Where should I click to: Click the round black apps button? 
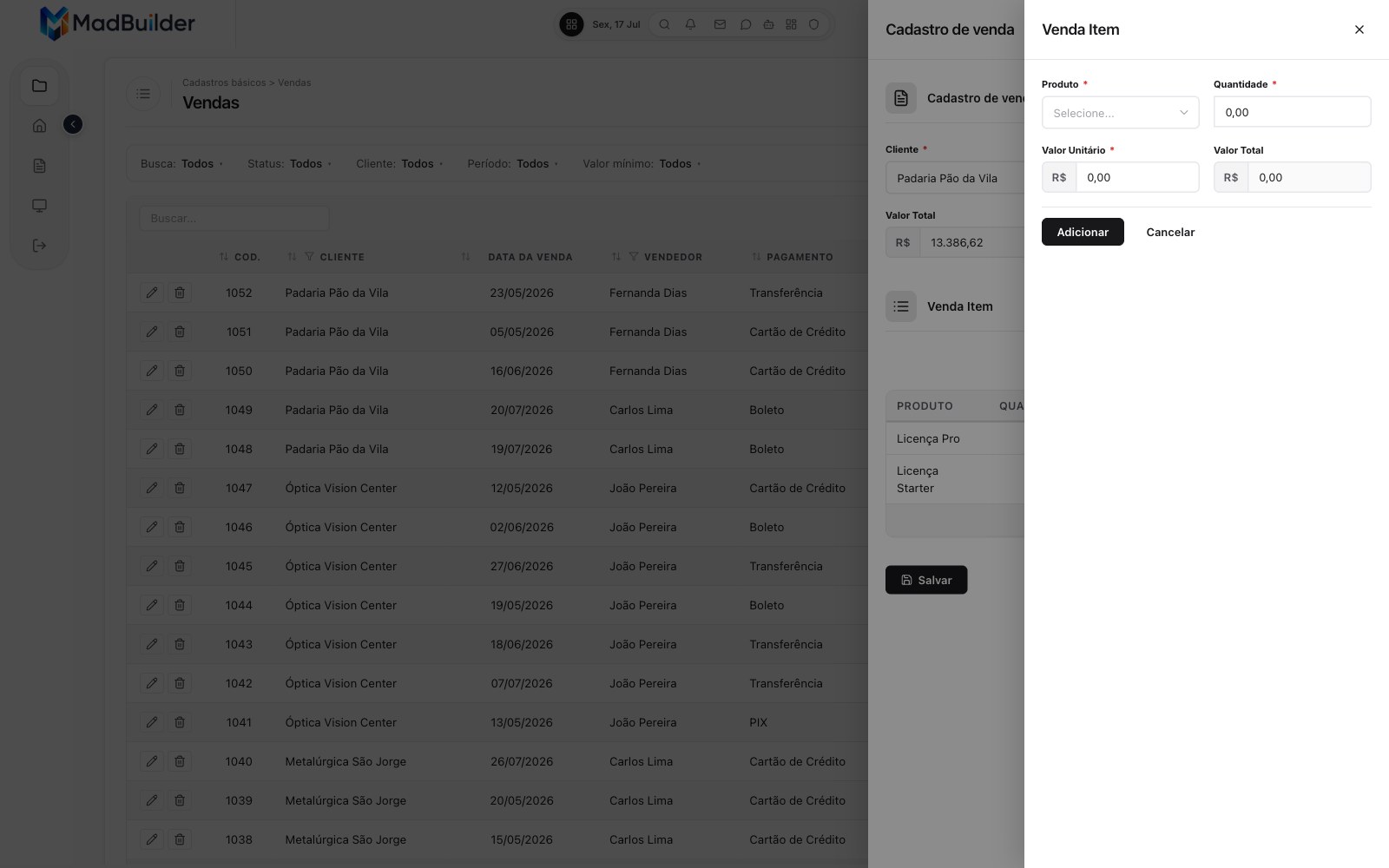coord(571,24)
